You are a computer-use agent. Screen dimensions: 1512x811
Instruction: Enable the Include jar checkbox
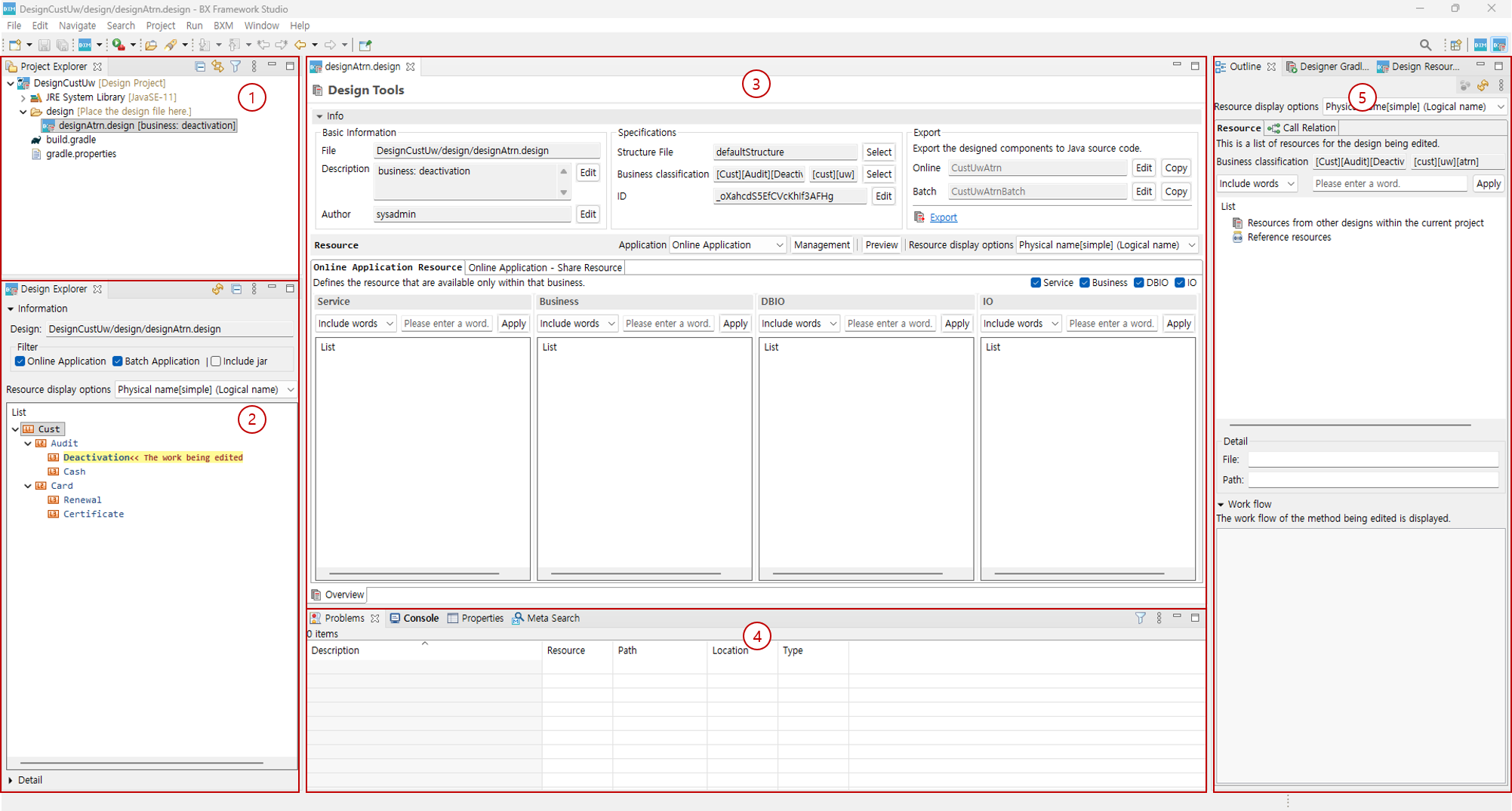click(x=217, y=361)
